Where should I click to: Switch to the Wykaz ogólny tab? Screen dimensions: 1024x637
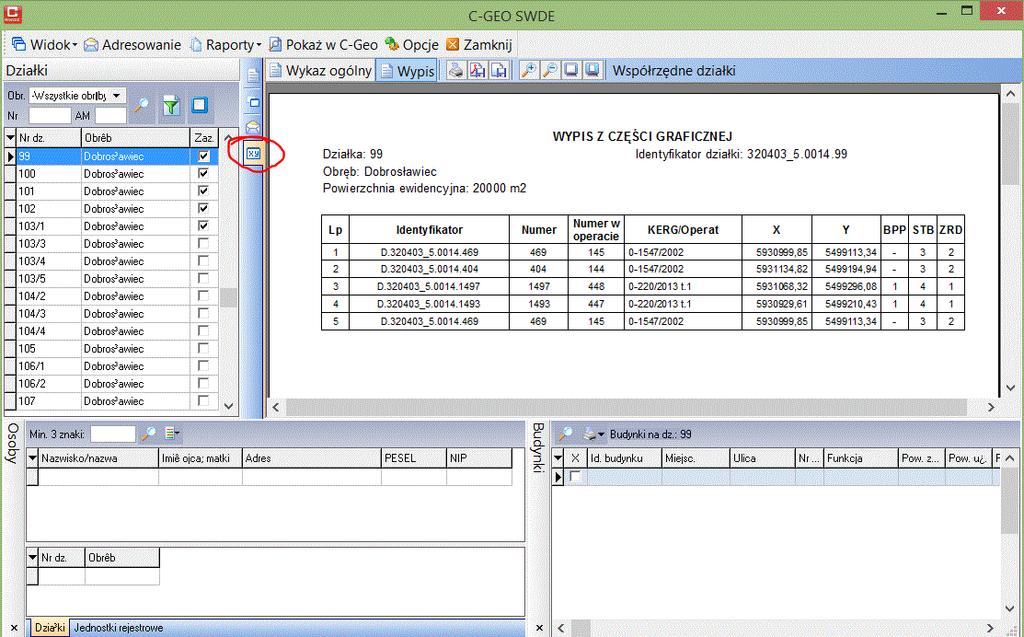pyautogui.click(x=321, y=71)
